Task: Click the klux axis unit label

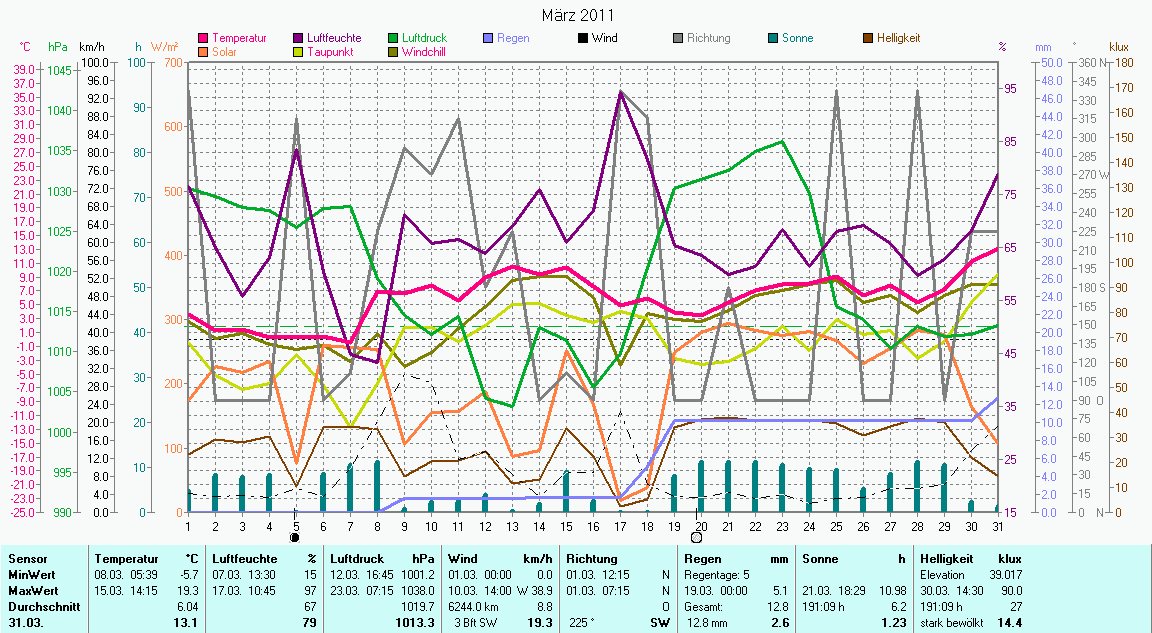Action: pyautogui.click(x=1119, y=47)
